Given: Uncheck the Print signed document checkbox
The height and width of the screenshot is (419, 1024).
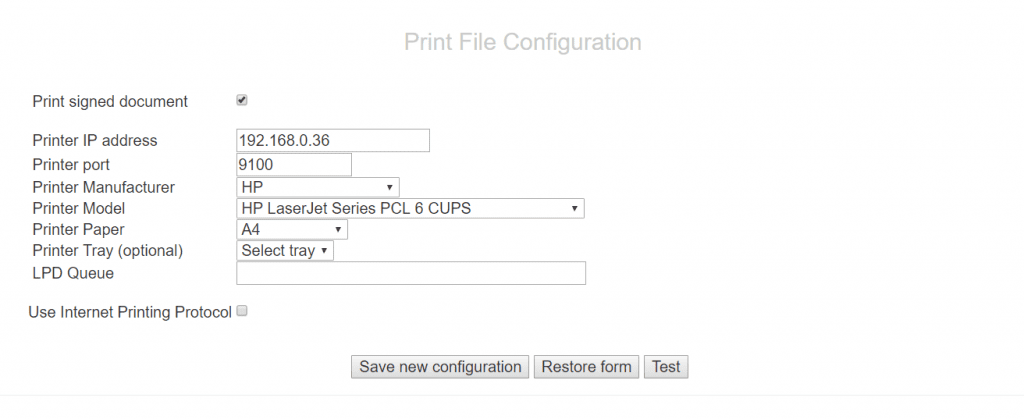Looking at the screenshot, I should point(241,100).
